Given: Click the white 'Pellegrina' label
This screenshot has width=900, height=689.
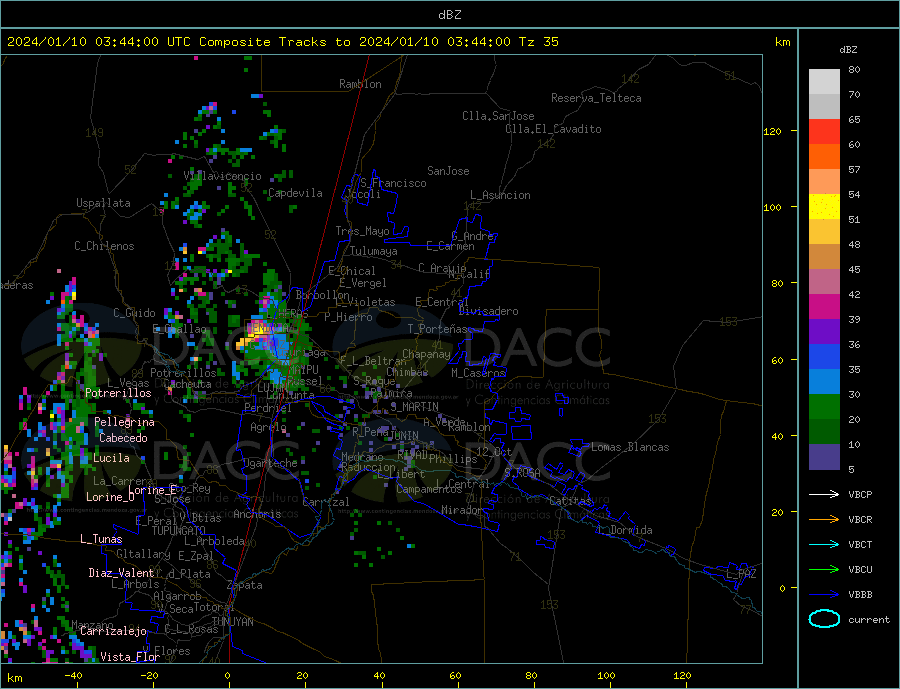Looking at the screenshot, I should 125,422.
